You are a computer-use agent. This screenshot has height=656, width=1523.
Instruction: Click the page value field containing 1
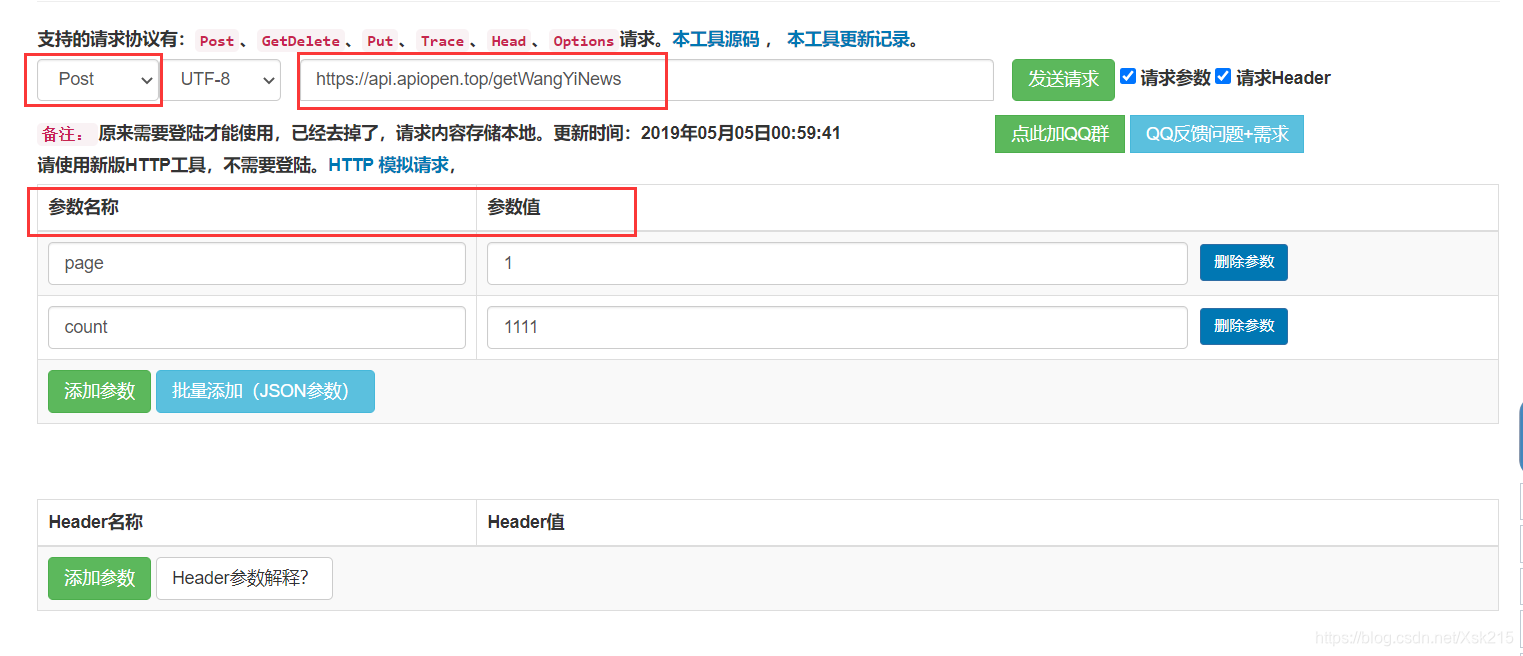point(837,263)
